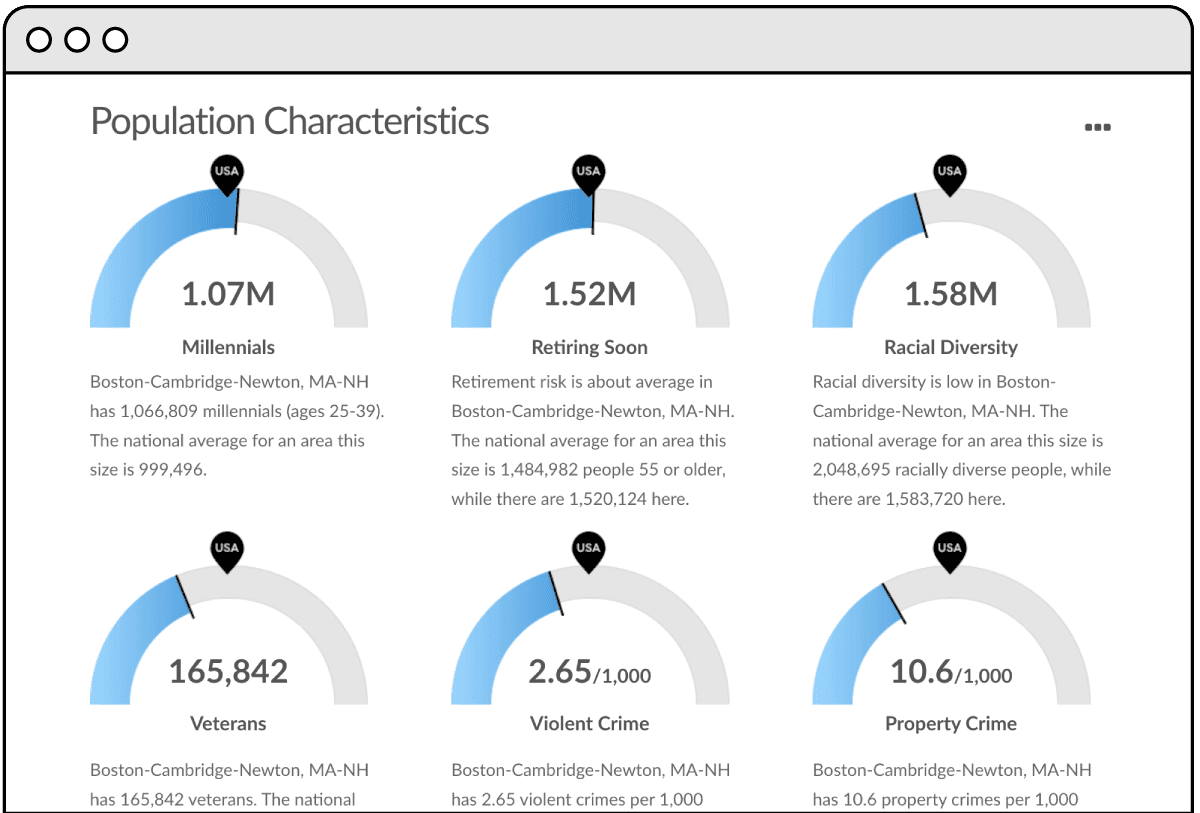Select the Millennials 1.07M gauge value
The width and height of the screenshot is (1200, 813).
click(x=228, y=294)
